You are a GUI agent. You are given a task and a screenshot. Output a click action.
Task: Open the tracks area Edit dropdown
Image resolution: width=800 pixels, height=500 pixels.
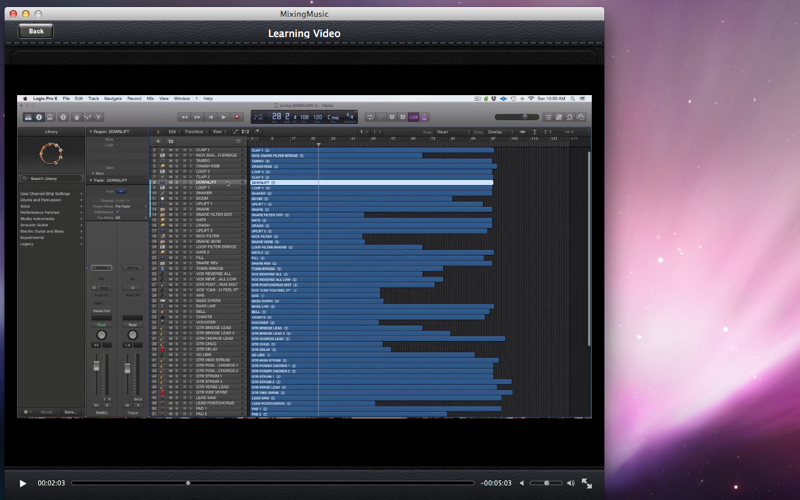point(173,132)
